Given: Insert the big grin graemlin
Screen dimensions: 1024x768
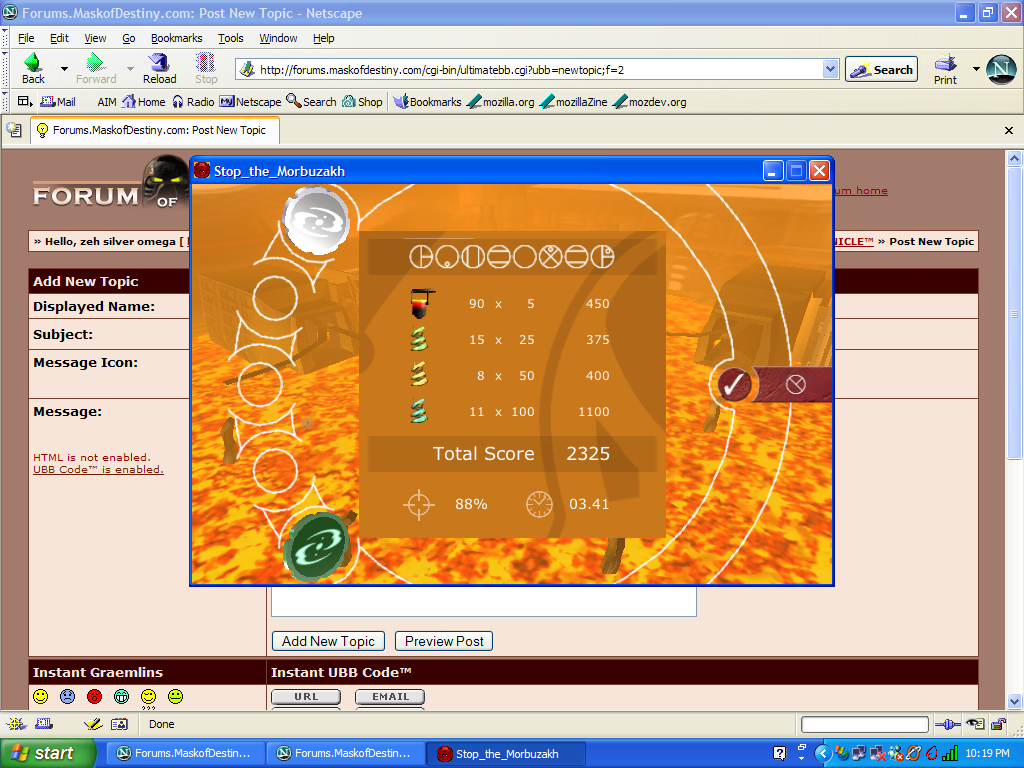Looking at the screenshot, I should click(x=121, y=697).
